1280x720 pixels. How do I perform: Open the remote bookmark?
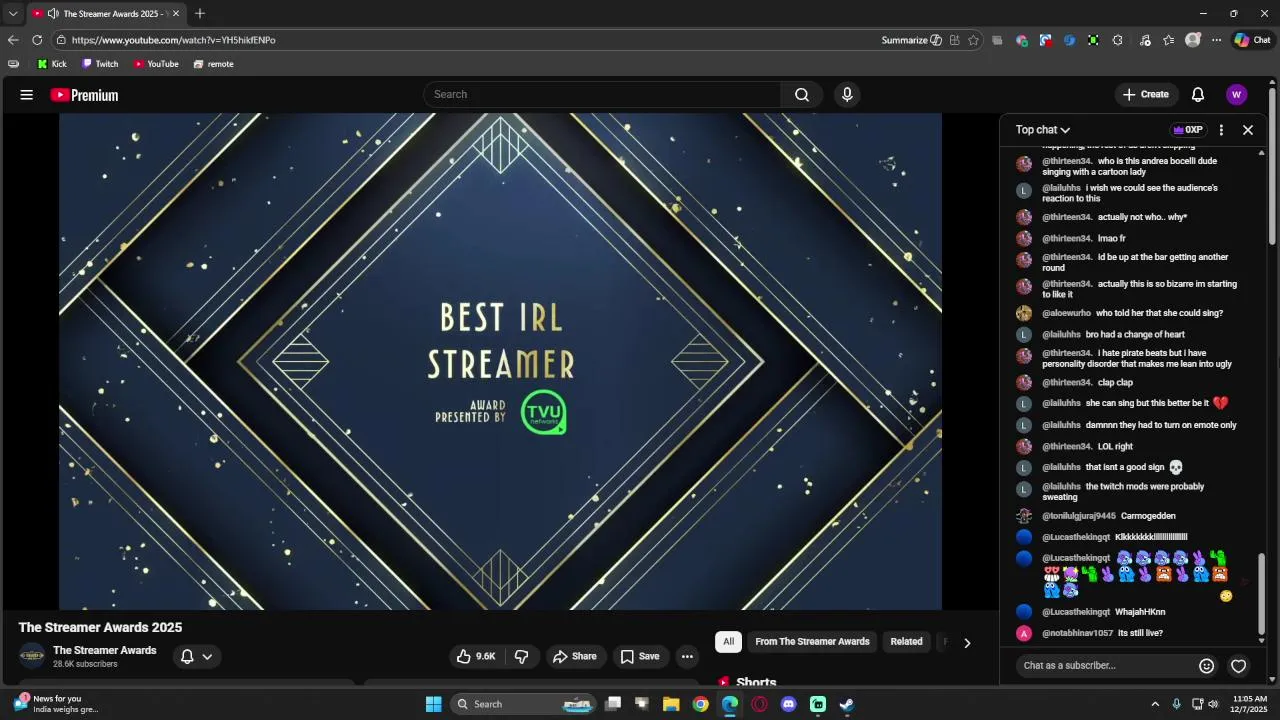coord(213,64)
